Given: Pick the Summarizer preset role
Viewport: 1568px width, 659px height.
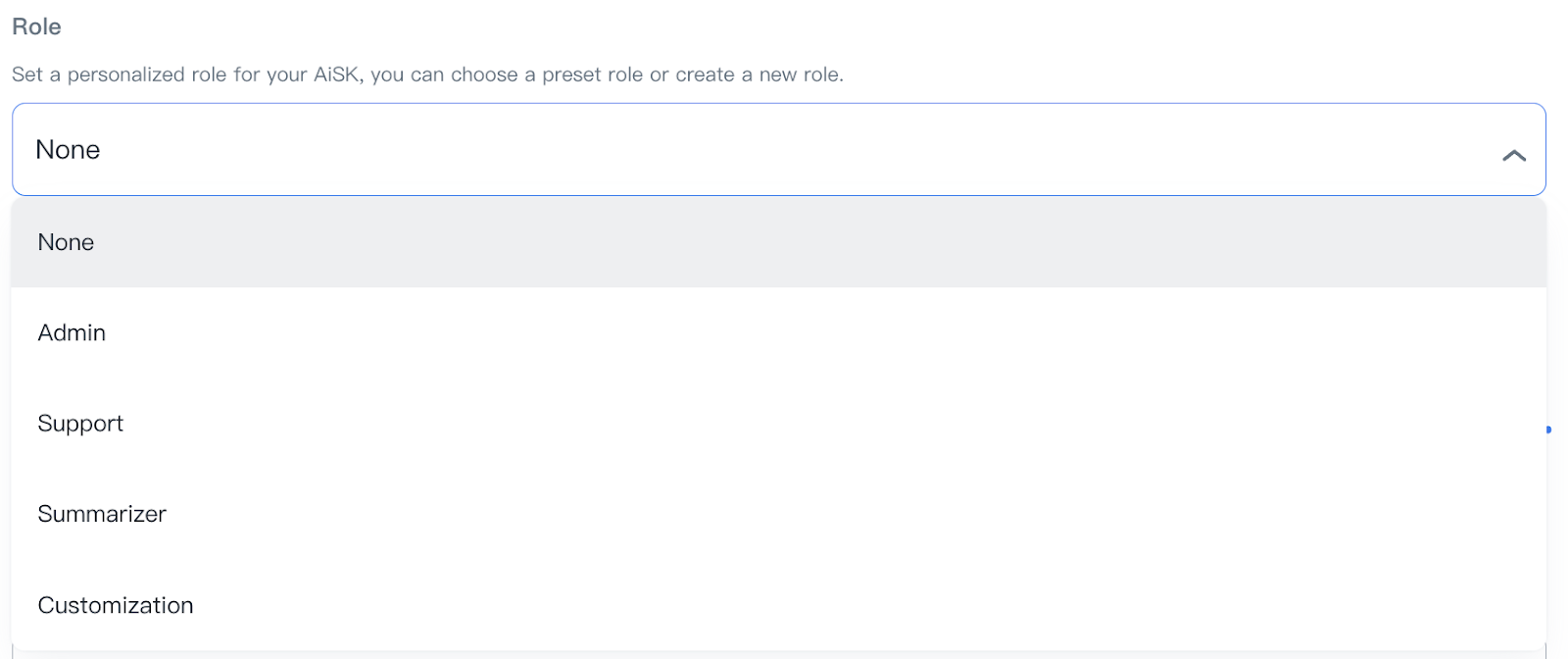Looking at the screenshot, I should 102,514.
